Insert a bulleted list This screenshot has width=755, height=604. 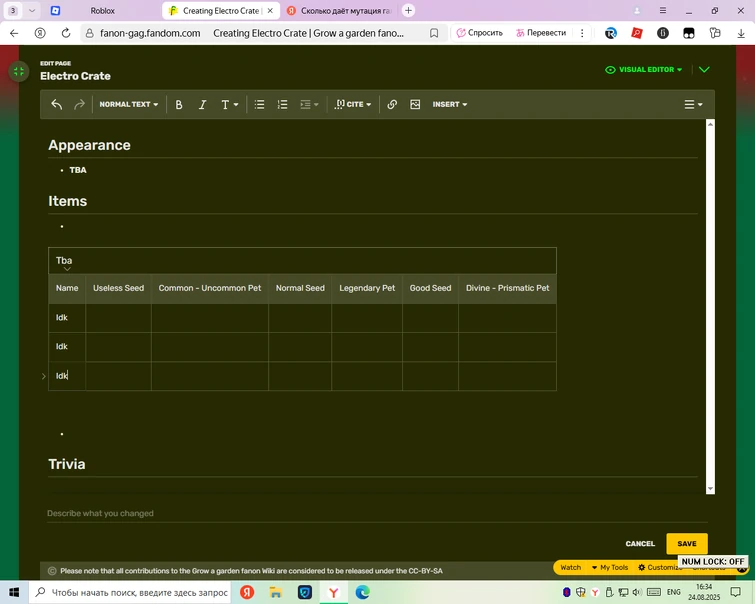(x=260, y=105)
